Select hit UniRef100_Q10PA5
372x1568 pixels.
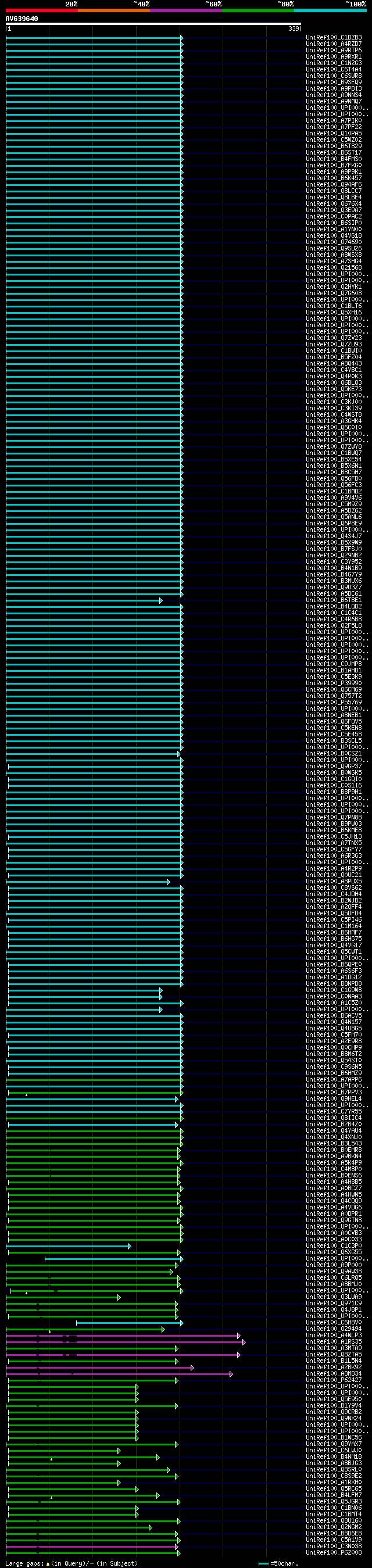pyautogui.click(x=334, y=133)
